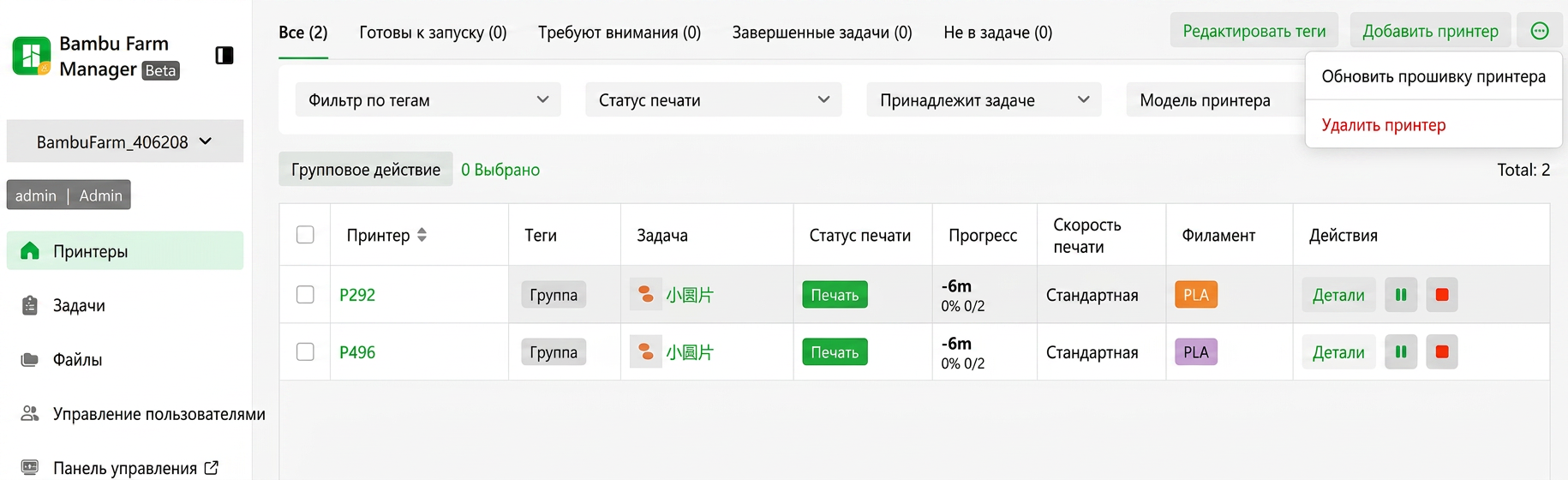This screenshot has width=1568, height=480.
Task: Collapse sidebar with the panel toggle icon
Action: [224, 56]
